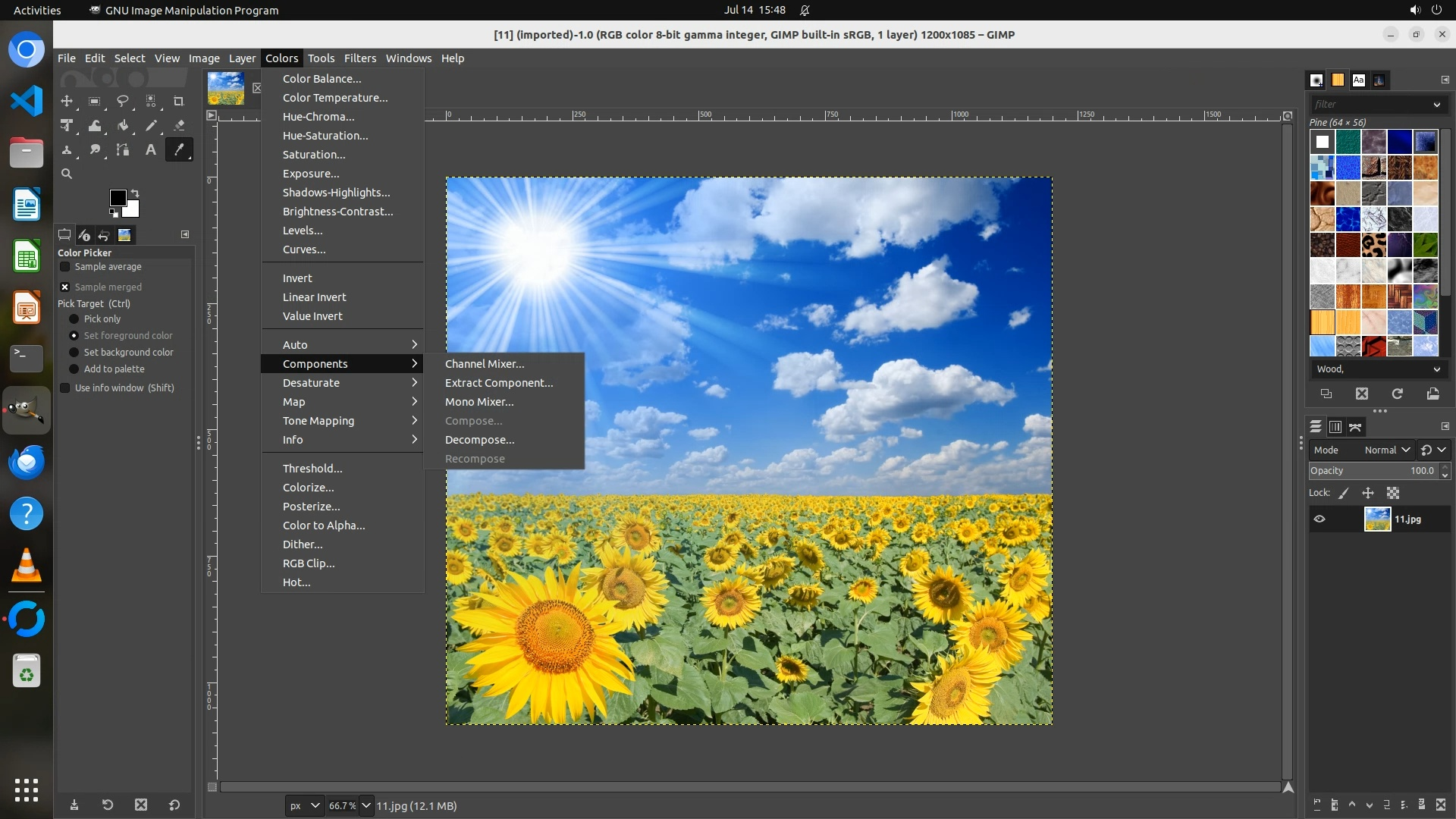Open the Filters menu
This screenshot has width=1456, height=819.
[359, 58]
